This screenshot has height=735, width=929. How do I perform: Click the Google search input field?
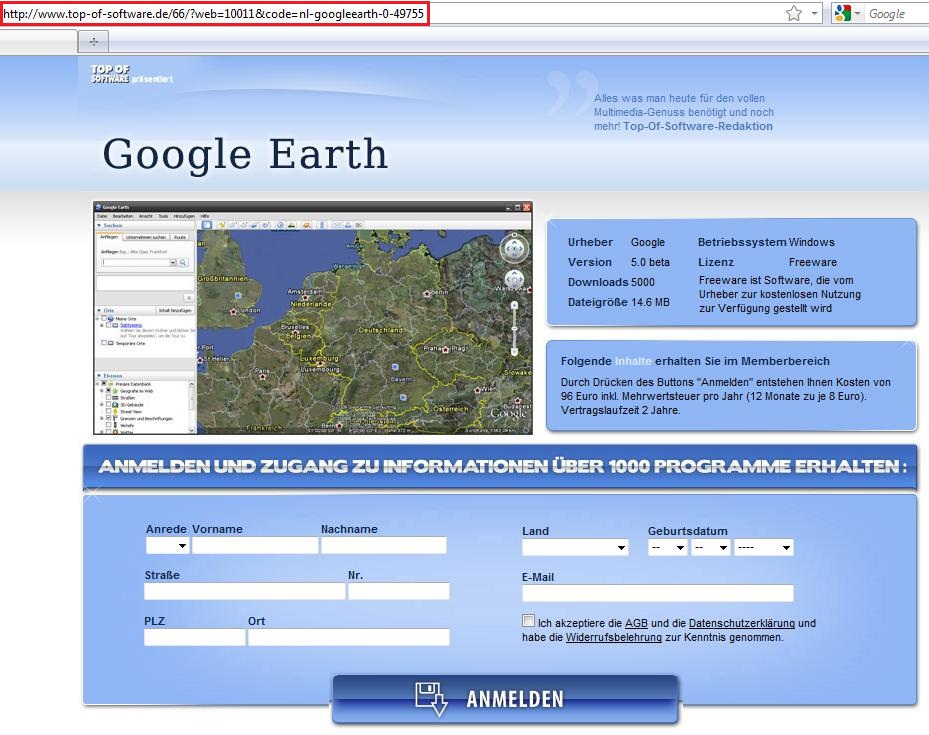click(x=897, y=14)
